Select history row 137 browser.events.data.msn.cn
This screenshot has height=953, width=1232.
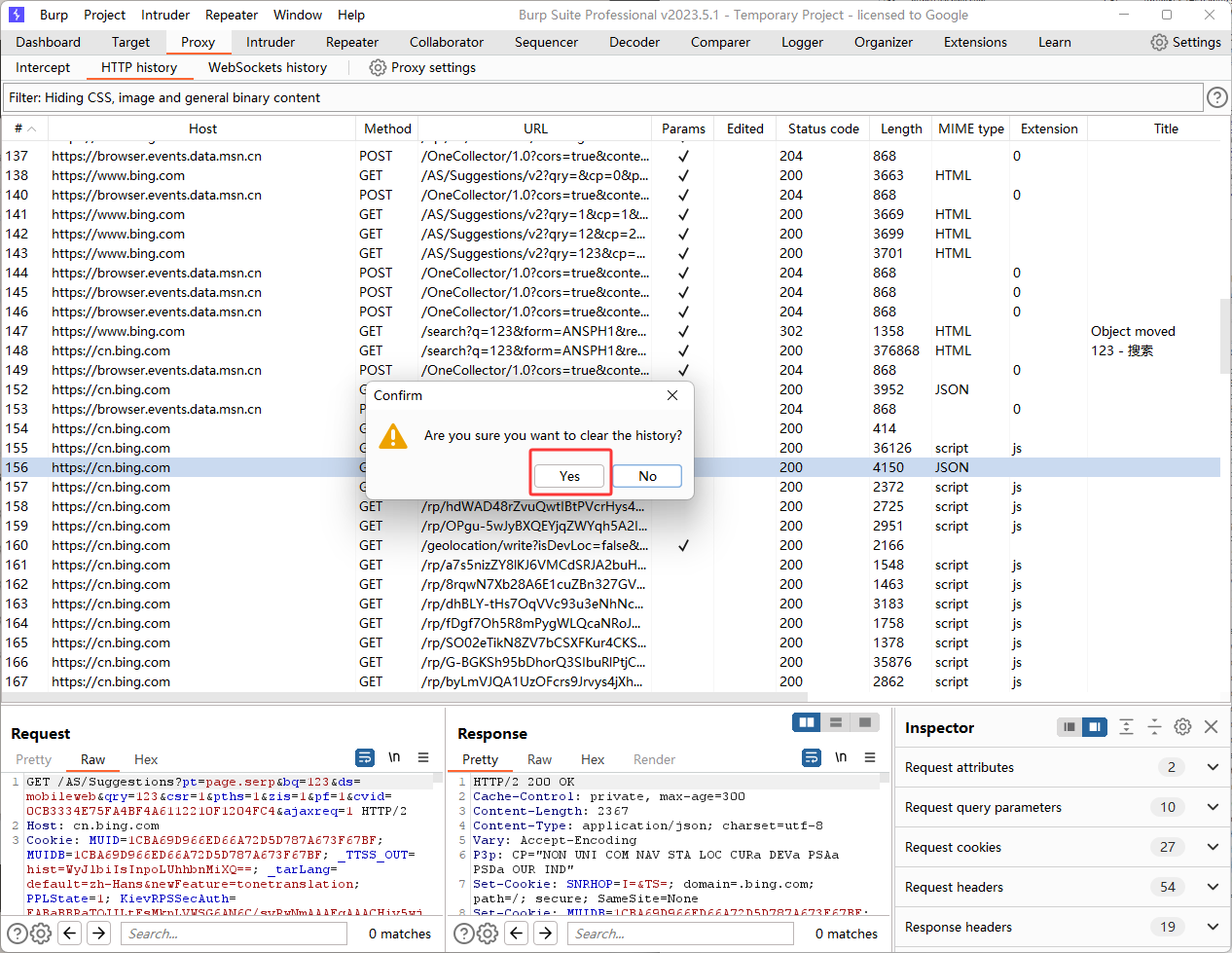[611, 156]
